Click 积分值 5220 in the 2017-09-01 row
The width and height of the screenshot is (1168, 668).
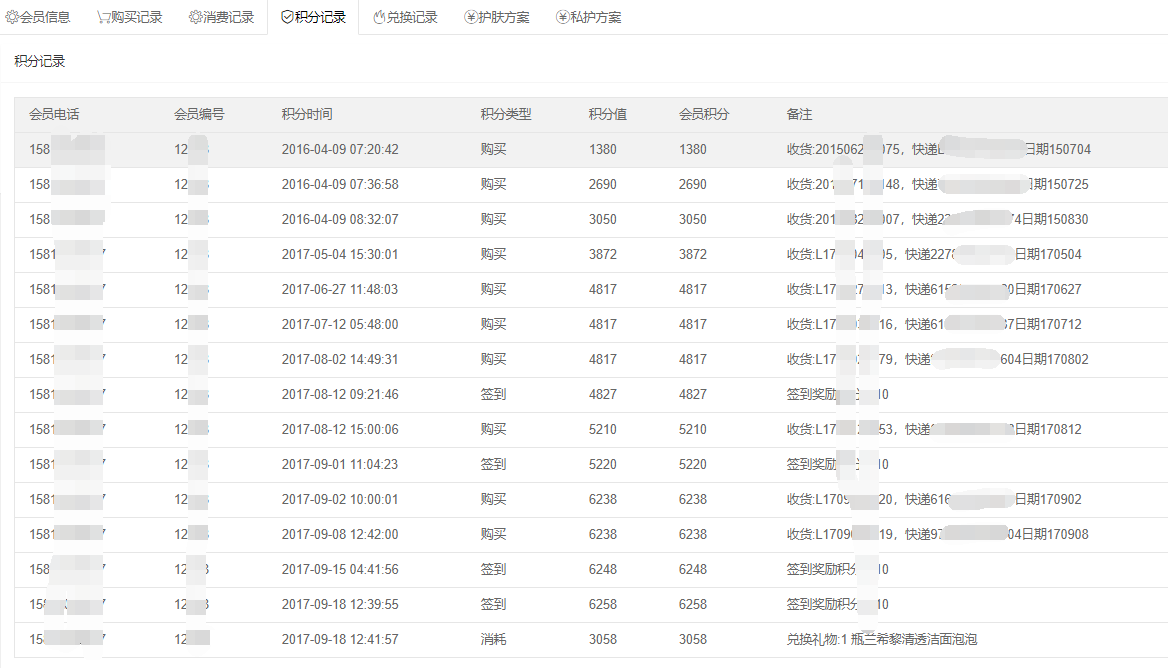[x=603, y=465]
